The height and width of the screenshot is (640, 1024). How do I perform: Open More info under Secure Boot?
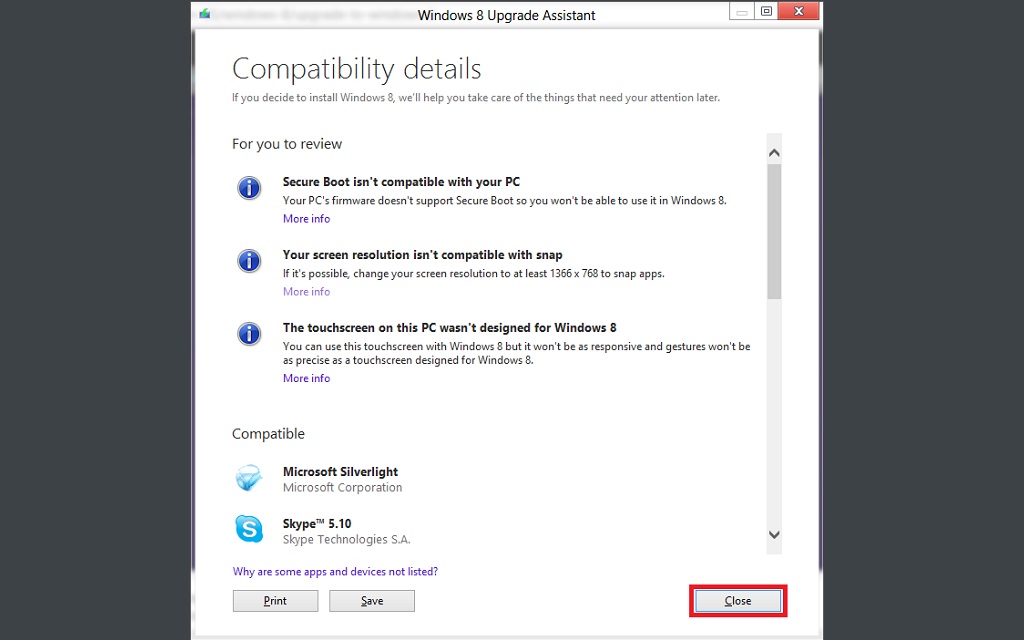[306, 219]
